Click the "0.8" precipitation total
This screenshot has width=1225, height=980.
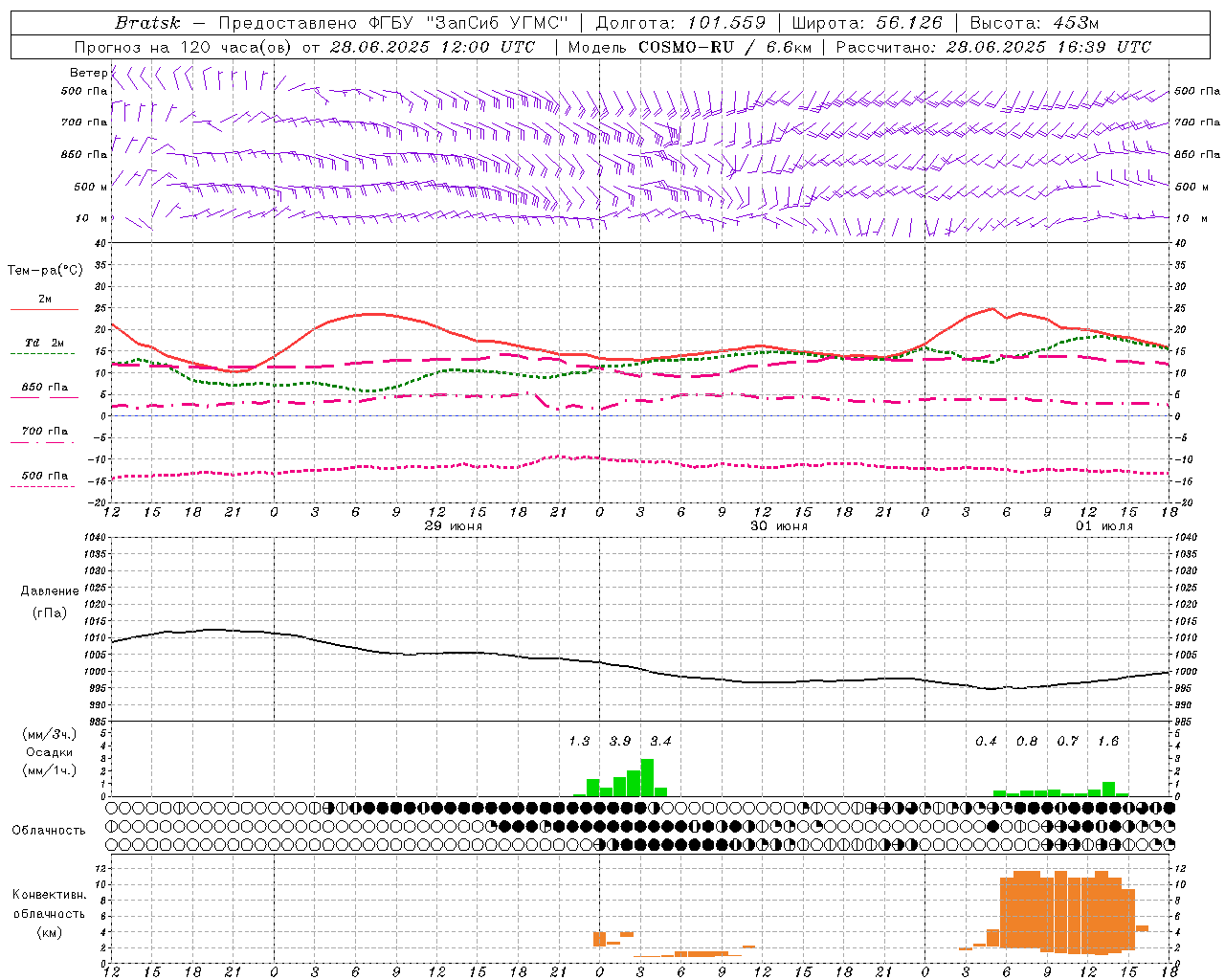tap(1027, 741)
